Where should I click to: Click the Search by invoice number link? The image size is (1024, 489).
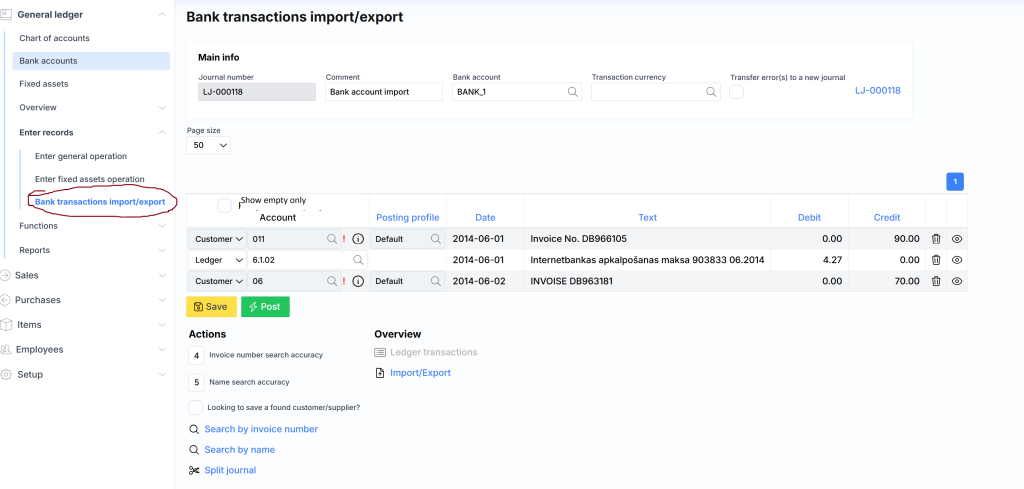261,429
